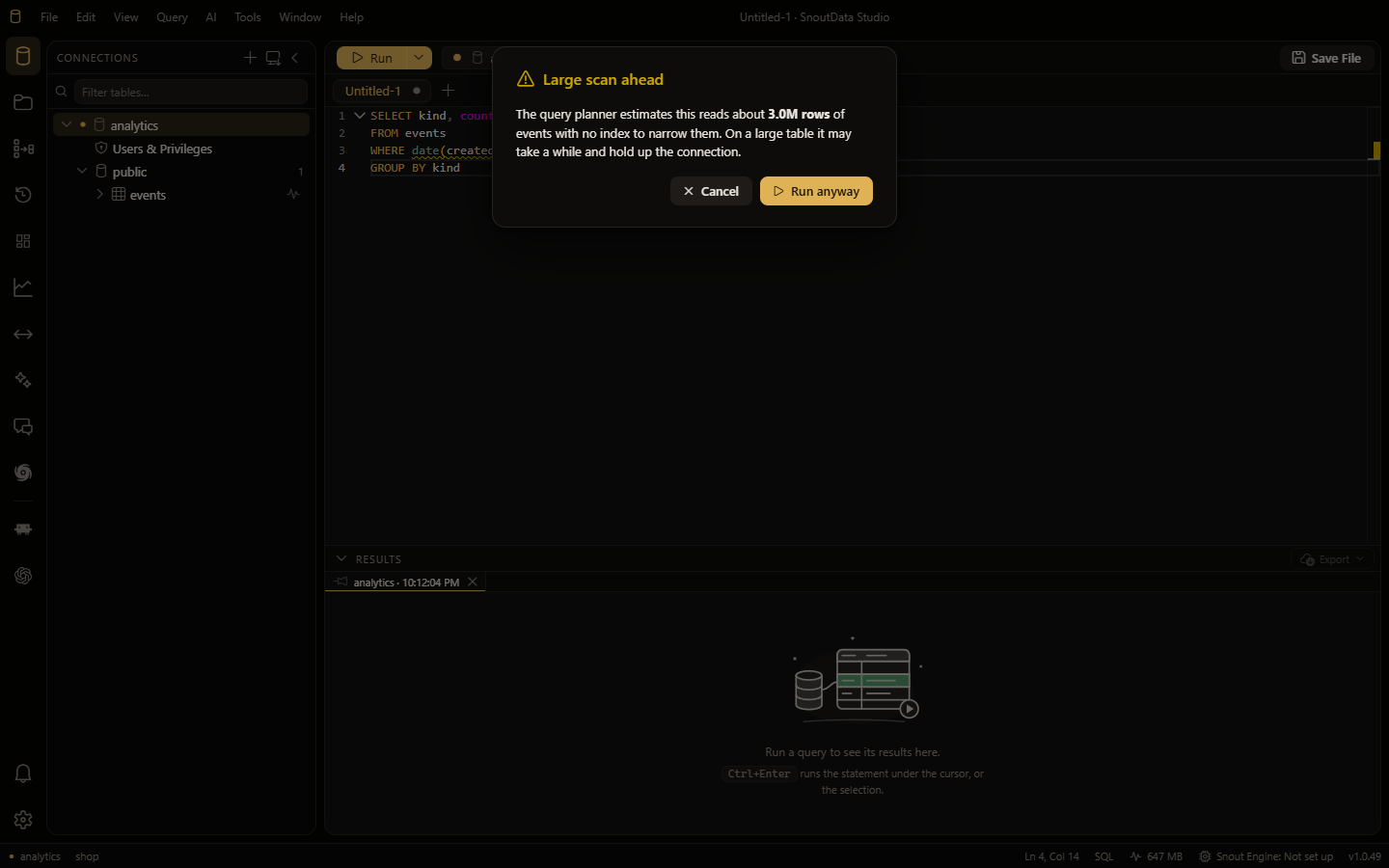1389x868 pixels.
Task: Fold the SELECT statement at line 1
Action: click(360, 116)
